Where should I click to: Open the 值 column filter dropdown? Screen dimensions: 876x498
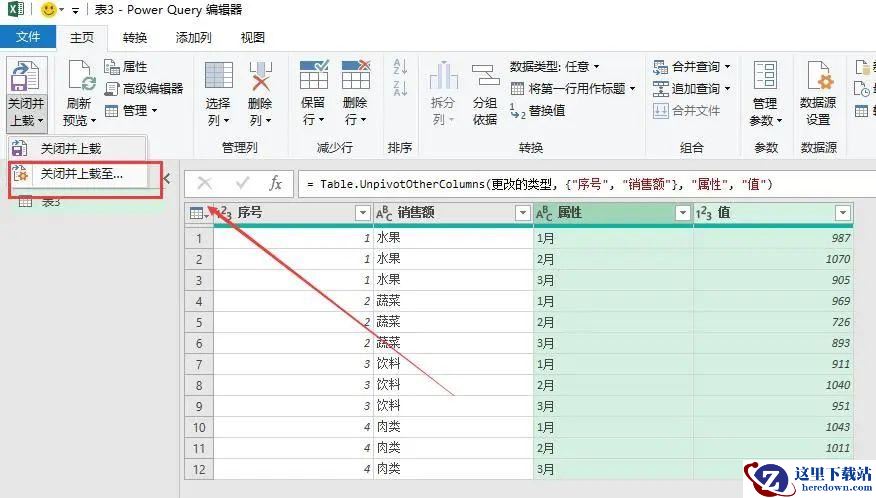pos(842,213)
